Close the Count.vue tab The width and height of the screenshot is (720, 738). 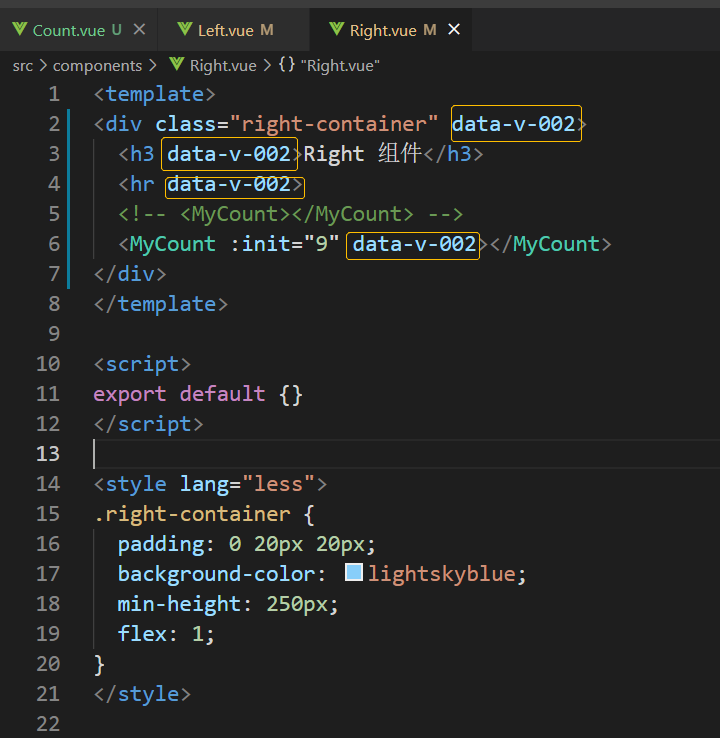[x=139, y=30]
